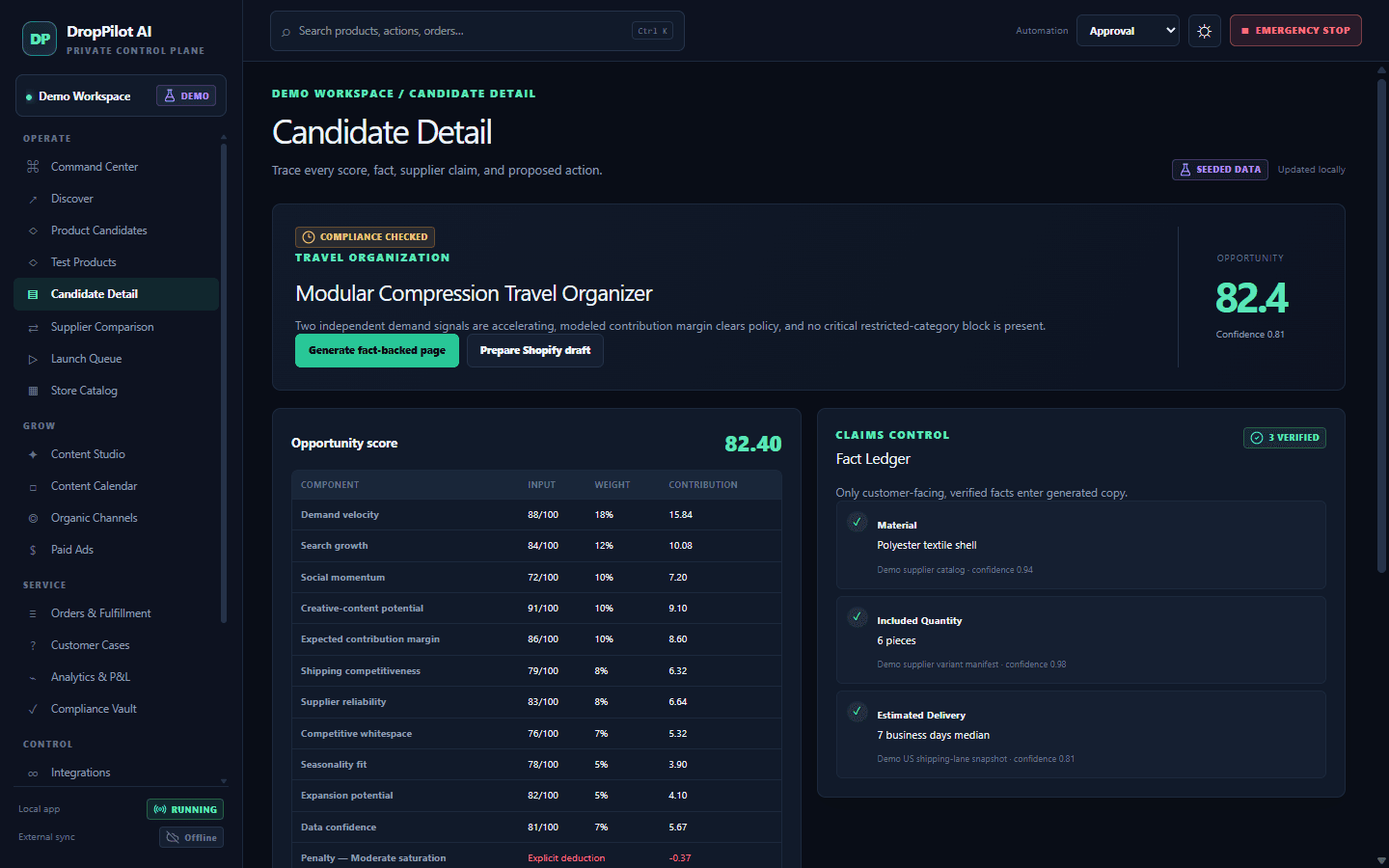Image resolution: width=1389 pixels, height=868 pixels.
Task: Click the Emergency Stop button
Action: pyautogui.click(x=1295, y=30)
